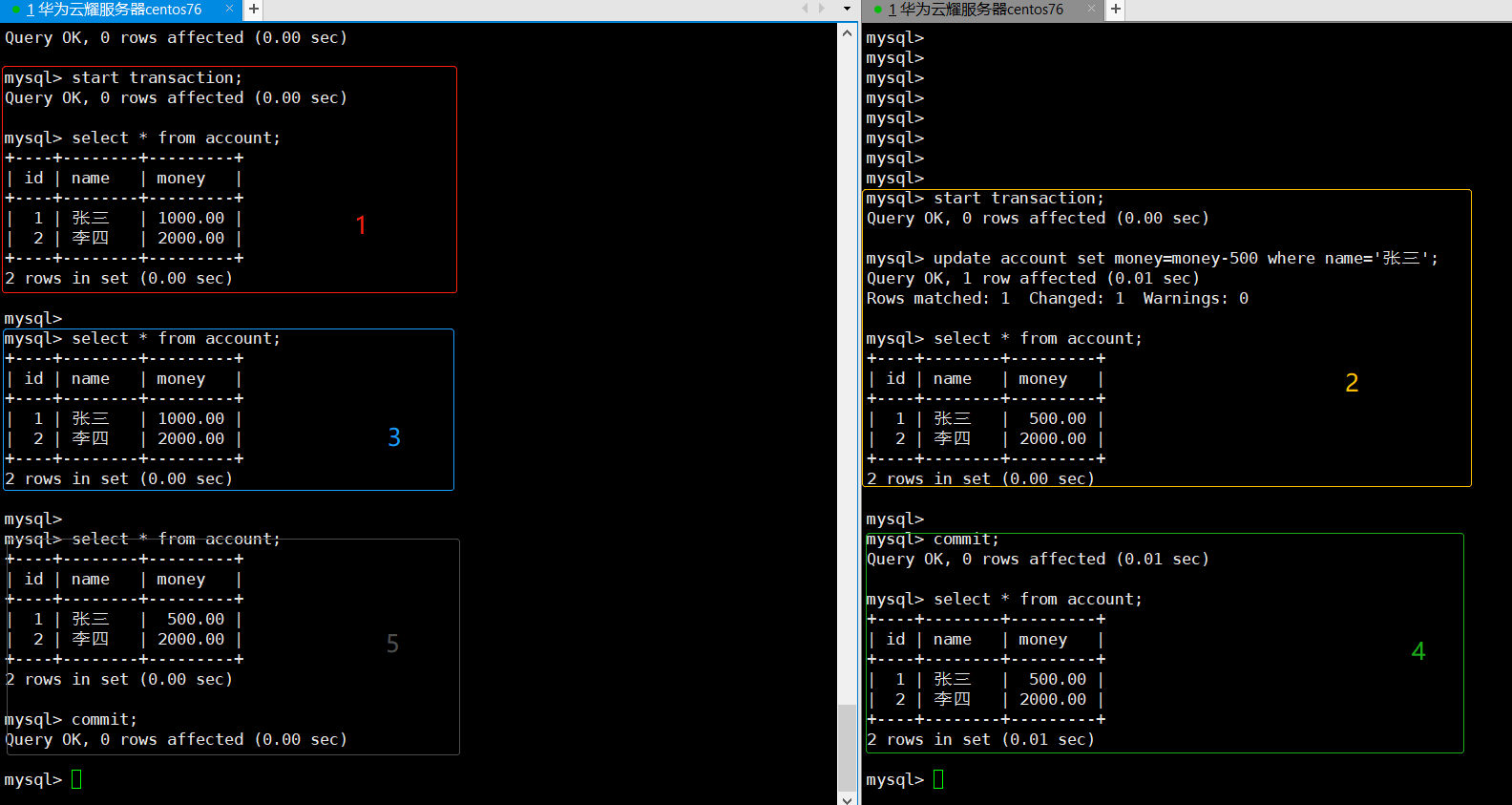Click 'Query OK, 0 rows affected (0.01 sec)' line
Screen dimensions: 1512x805
tap(1038, 559)
